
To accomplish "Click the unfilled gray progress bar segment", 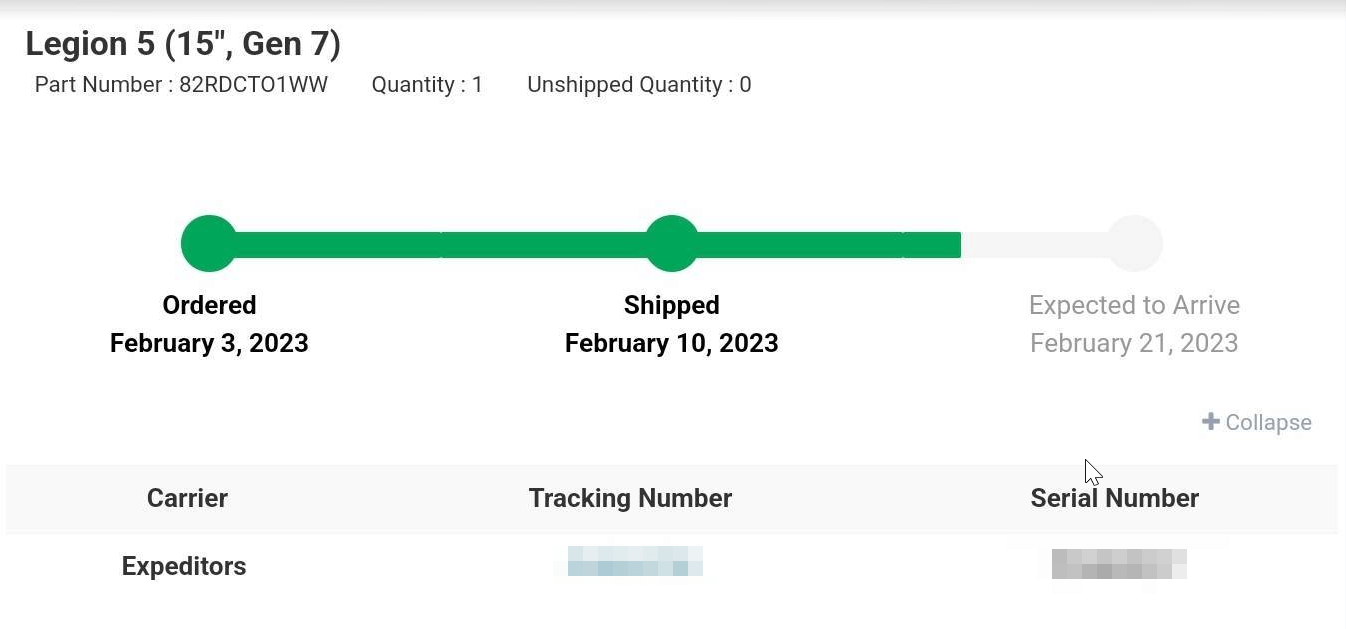I will [1035, 245].
